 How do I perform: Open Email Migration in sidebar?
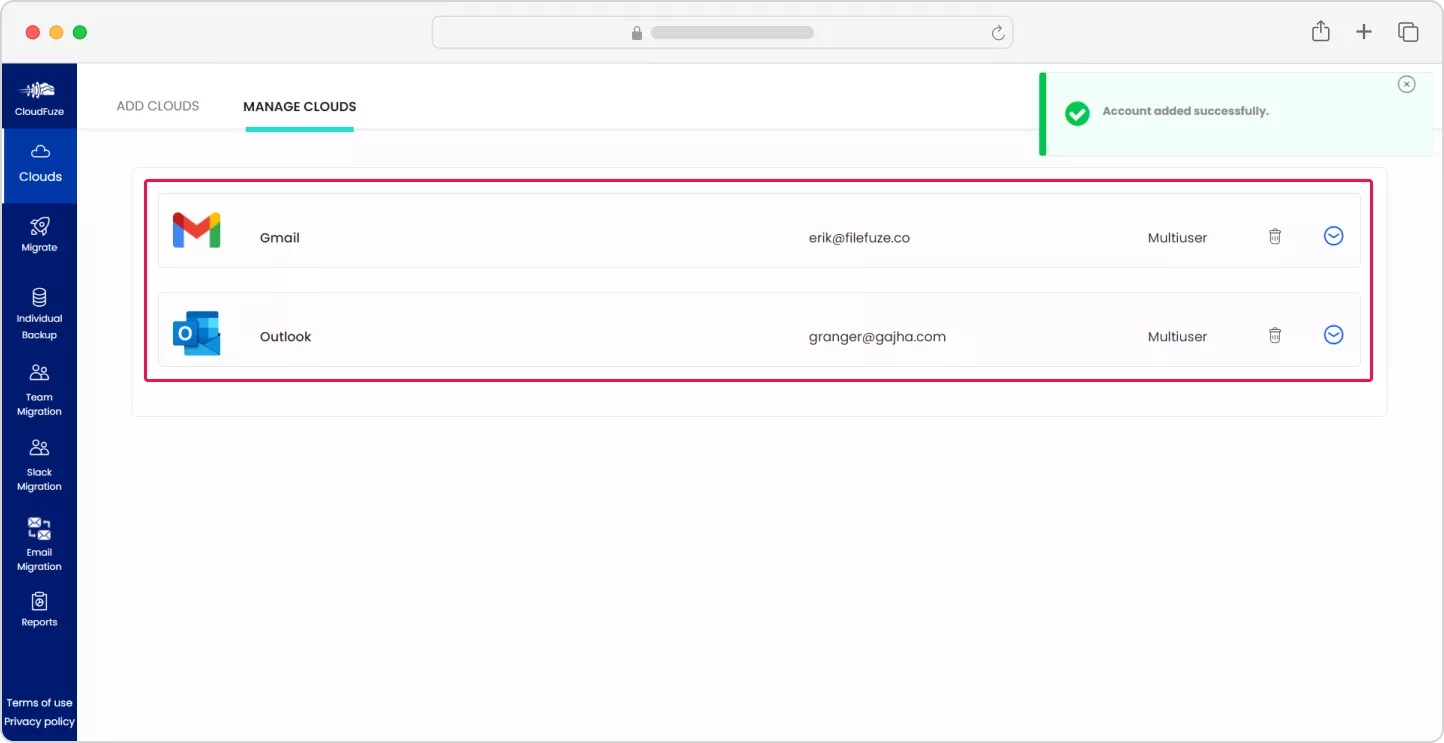[x=40, y=544]
